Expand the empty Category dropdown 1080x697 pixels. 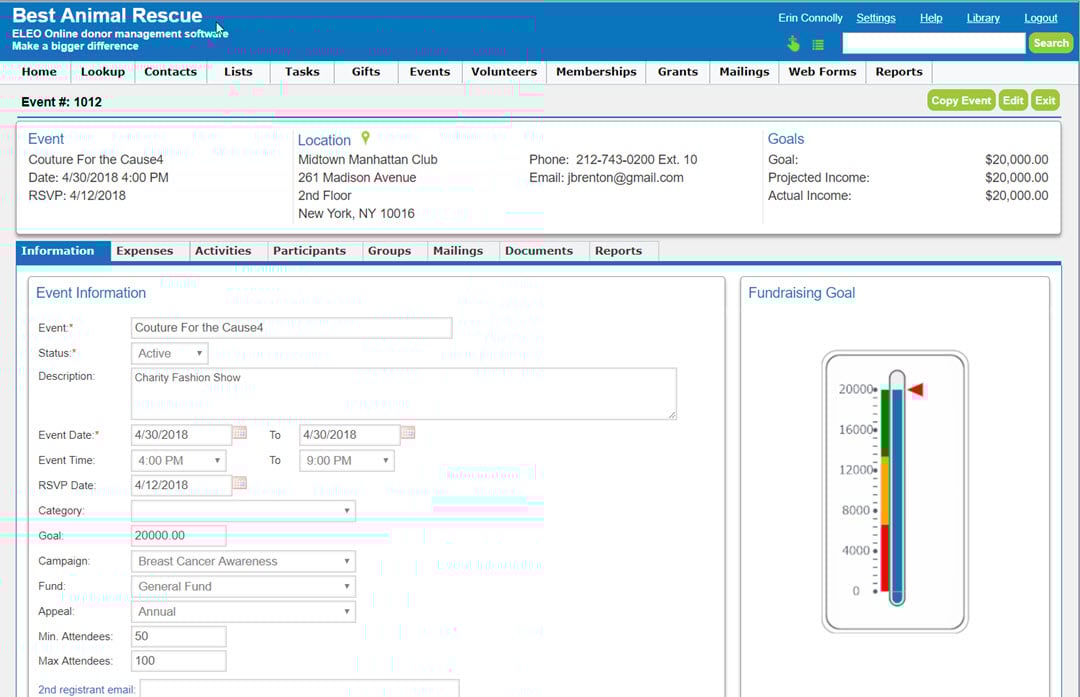click(x=243, y=511)
